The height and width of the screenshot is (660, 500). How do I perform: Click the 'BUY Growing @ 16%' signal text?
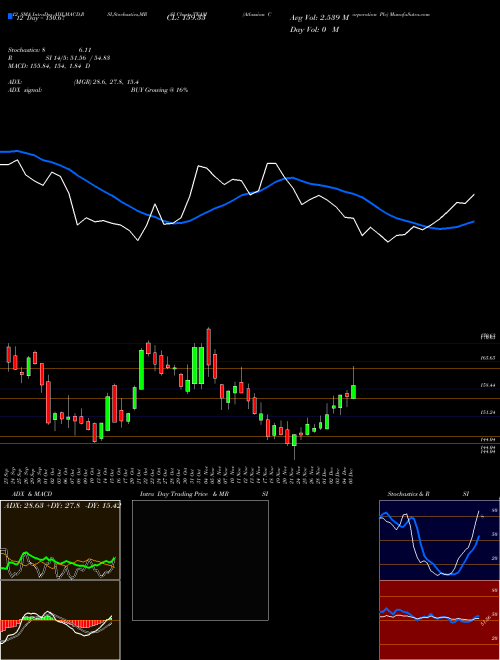pos(159,90)
